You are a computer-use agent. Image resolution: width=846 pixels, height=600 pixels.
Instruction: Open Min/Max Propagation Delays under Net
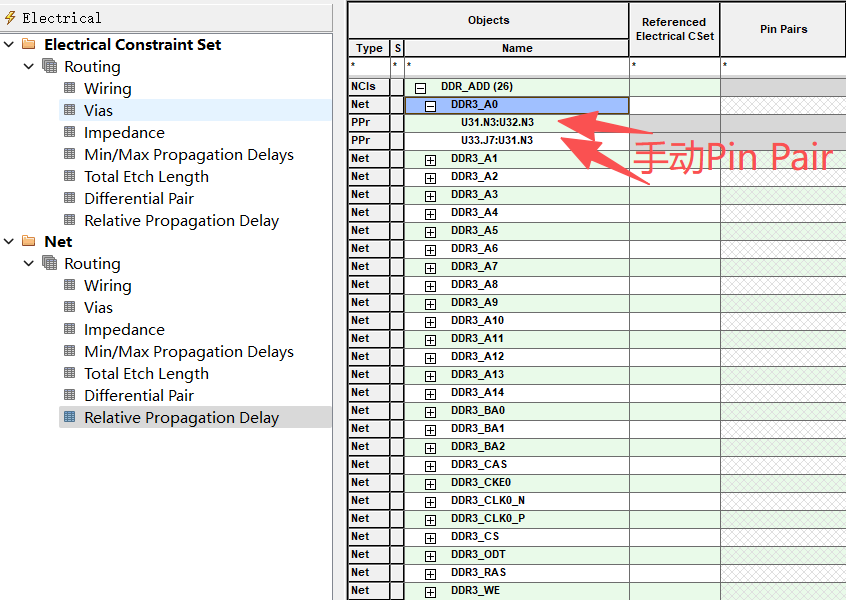[188, 352]
